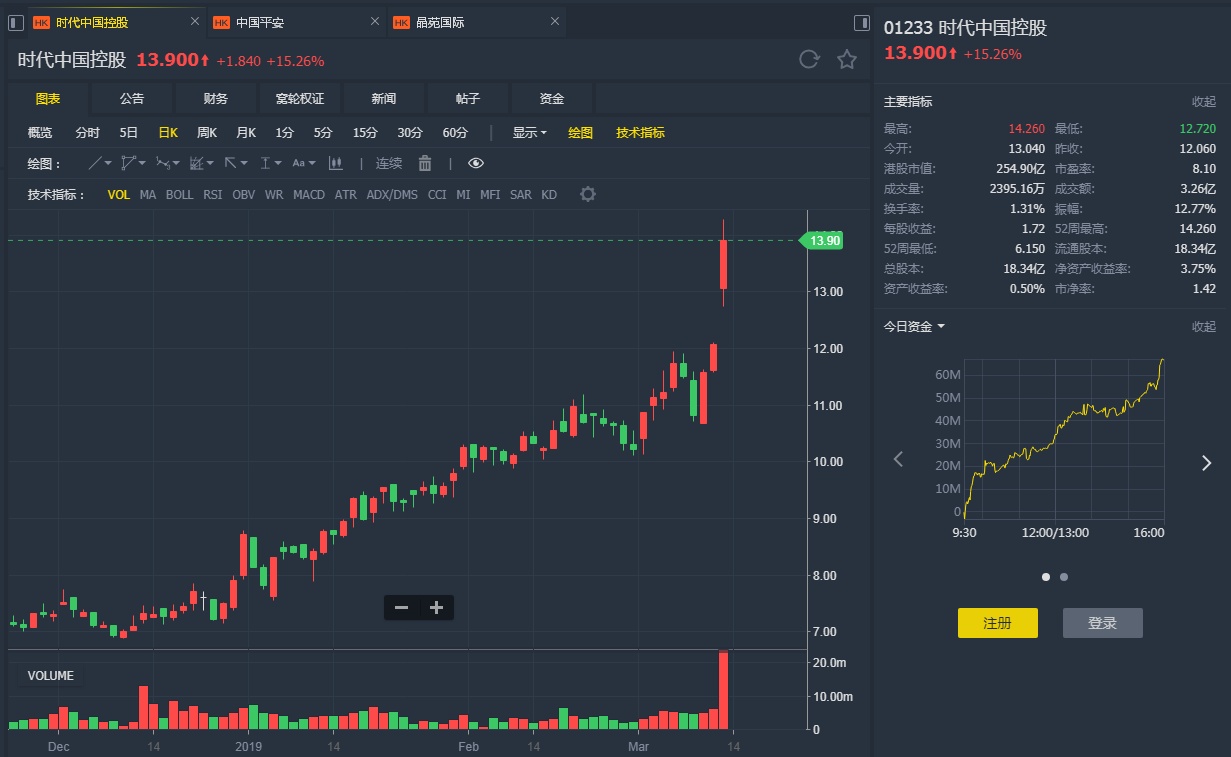The height and width of the screenshot is (757, 1231).
Task: Open the 新闻 news tab
Action: (x=384, y=98)
